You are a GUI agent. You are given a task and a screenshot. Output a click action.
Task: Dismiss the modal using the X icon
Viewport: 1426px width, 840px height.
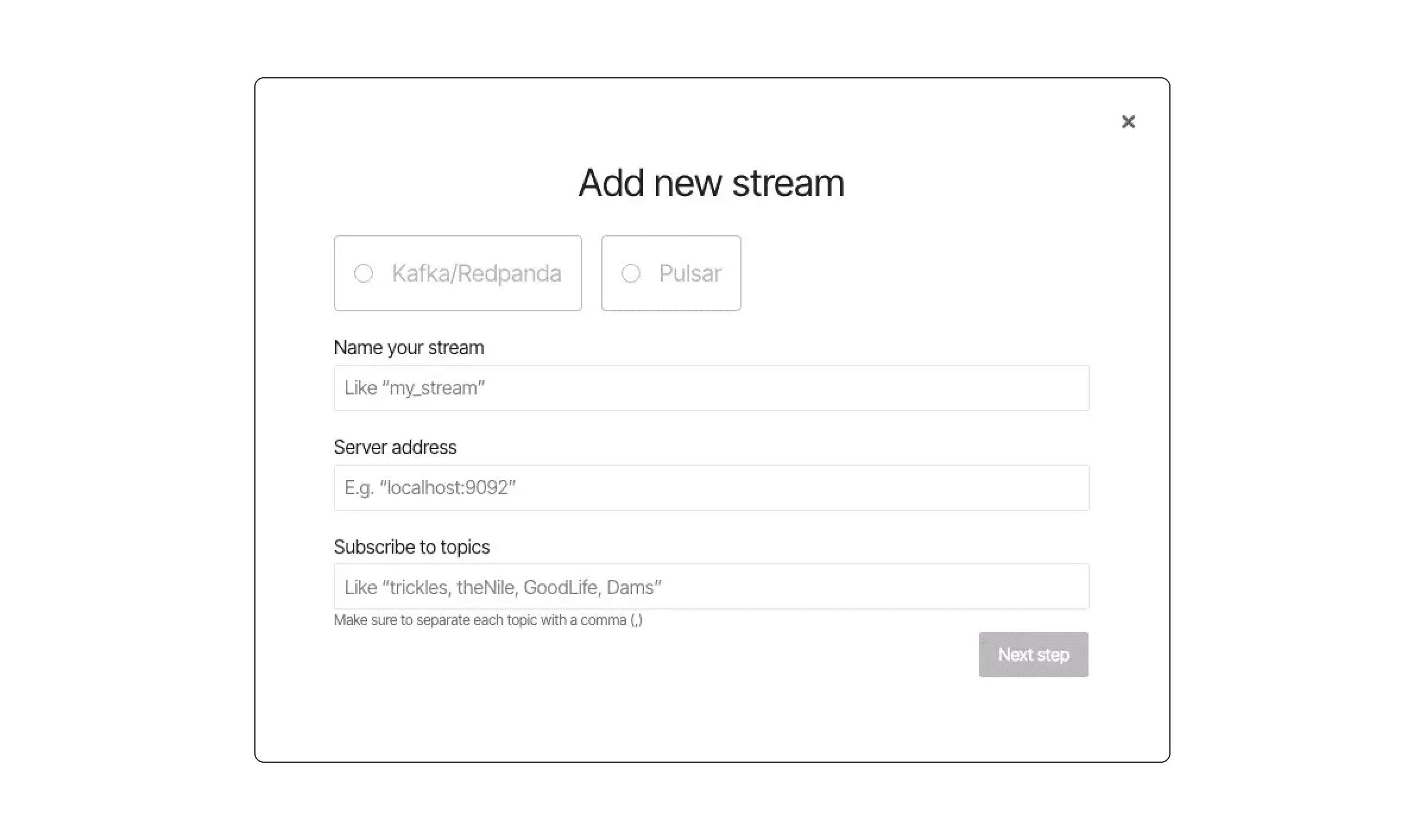(x=1128, y=122)
